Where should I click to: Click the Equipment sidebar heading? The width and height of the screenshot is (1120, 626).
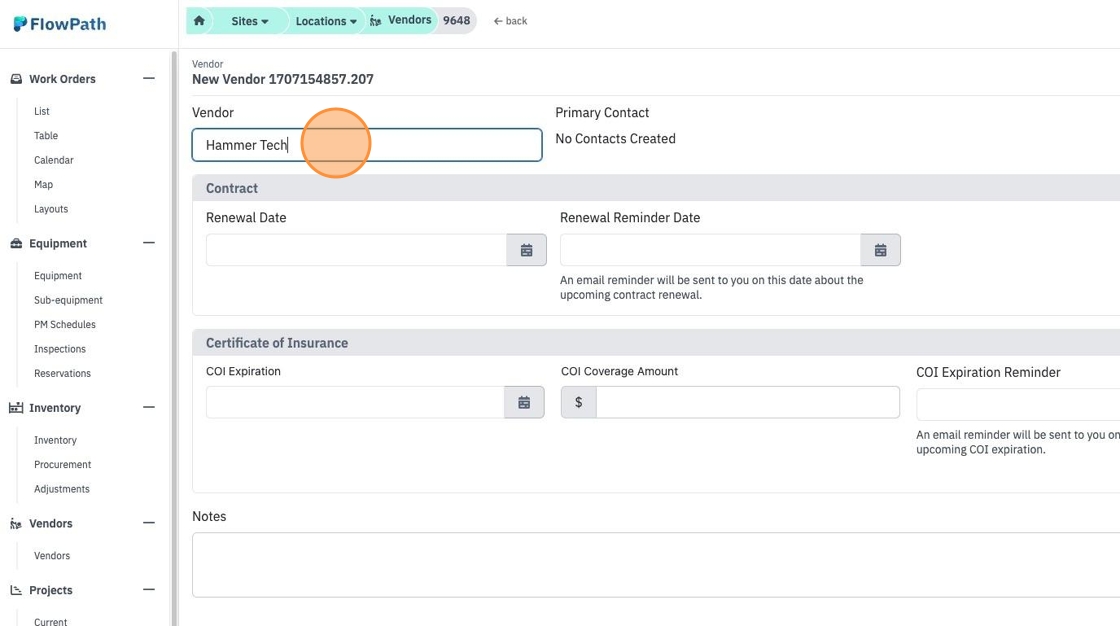58,243
